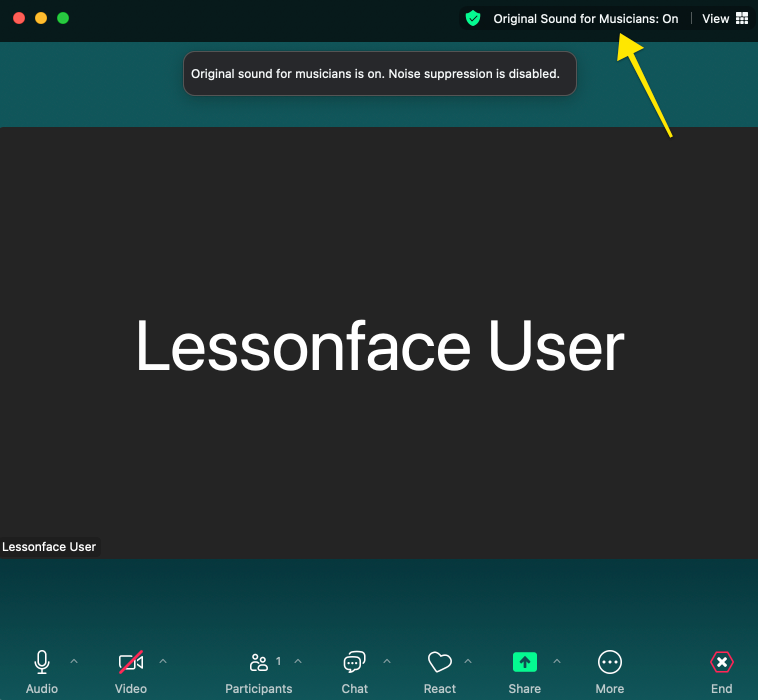The height and width of the screenshot is (700, 758).
Task: Expand the caret next to React
Action: point(468,661)
